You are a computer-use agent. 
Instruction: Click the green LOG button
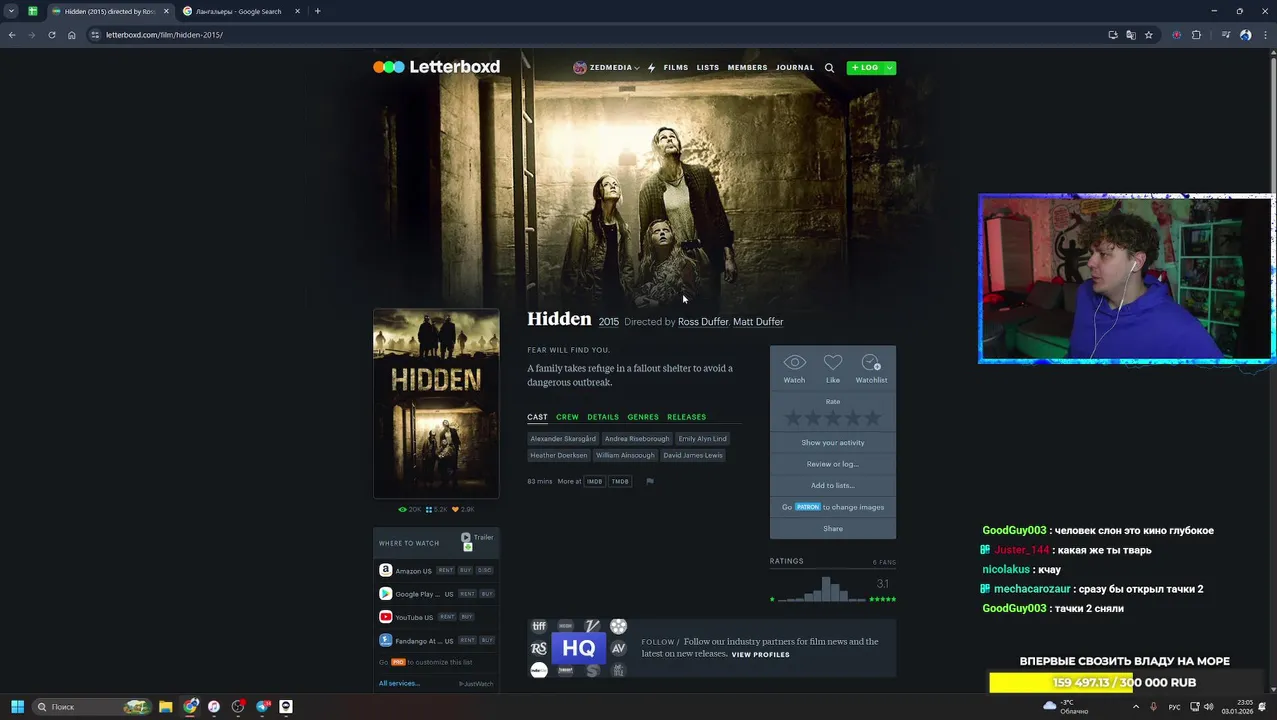864,68
